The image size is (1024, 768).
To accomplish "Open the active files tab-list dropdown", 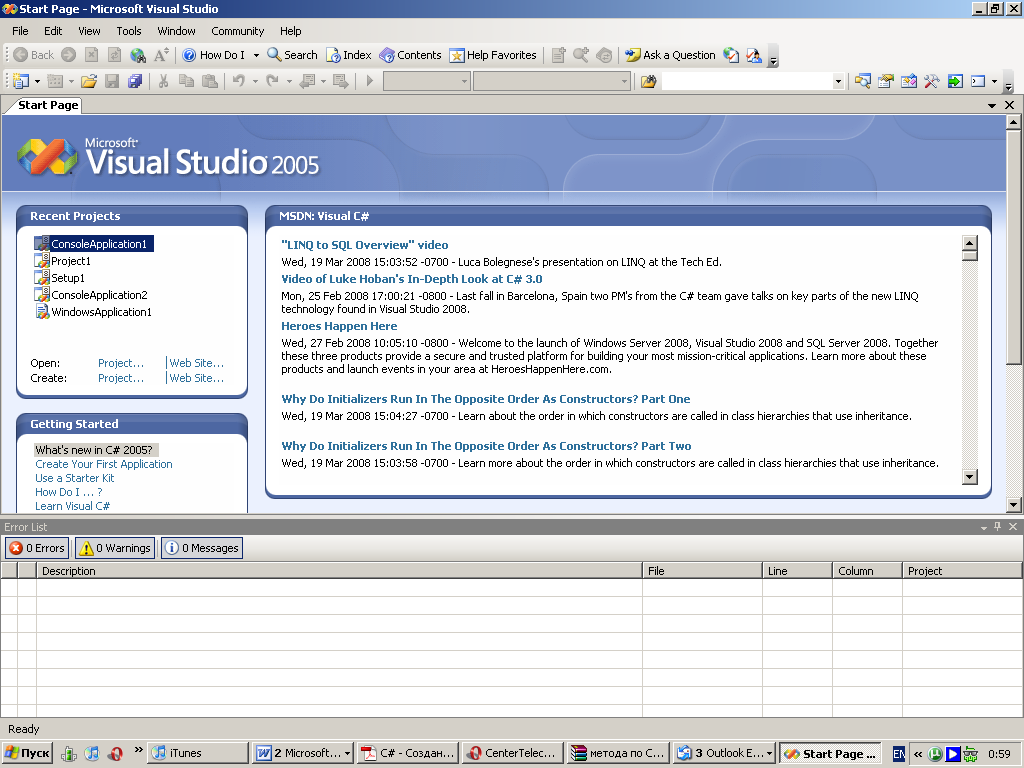I will 991,105.
